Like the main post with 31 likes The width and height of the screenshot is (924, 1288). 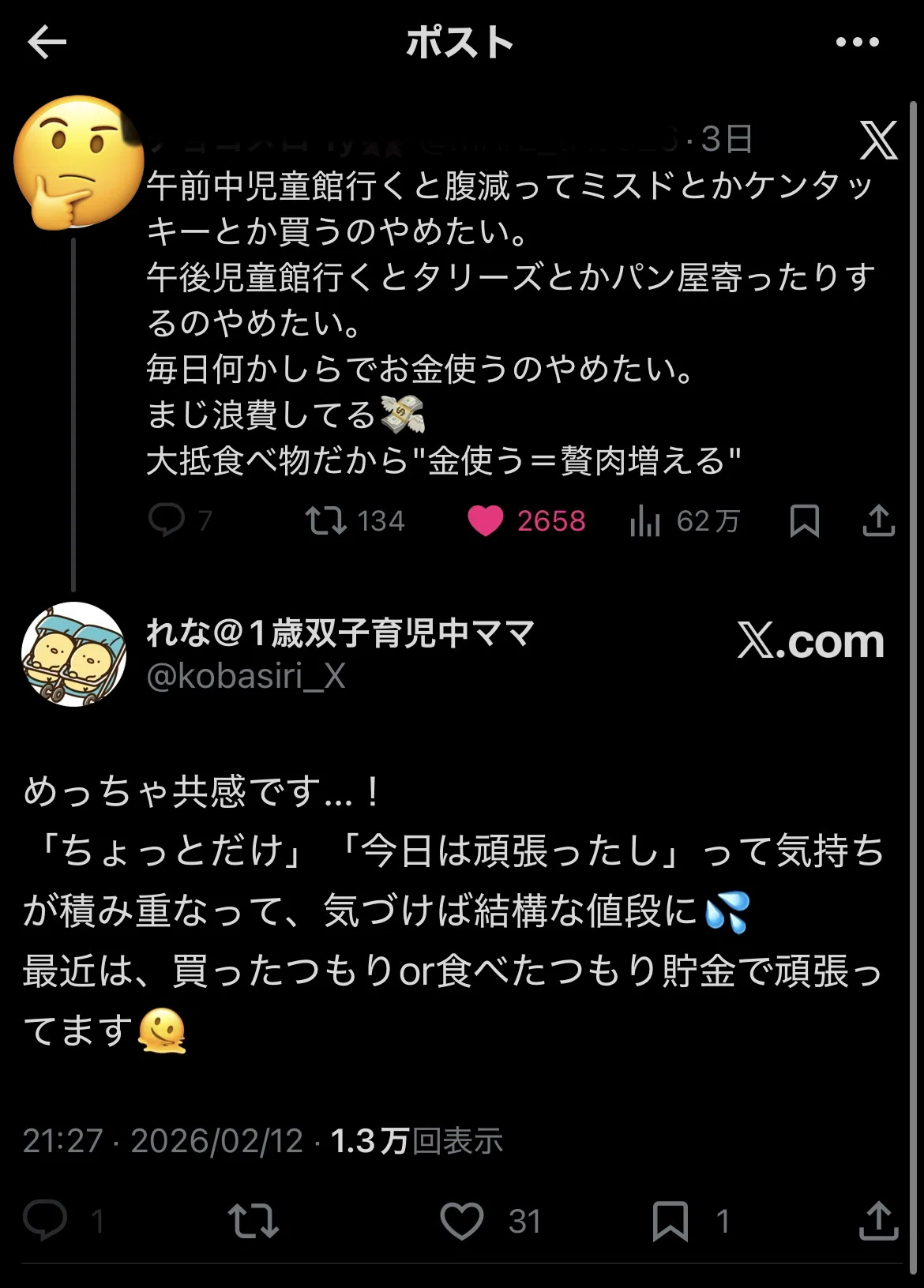coord(462,1220)
